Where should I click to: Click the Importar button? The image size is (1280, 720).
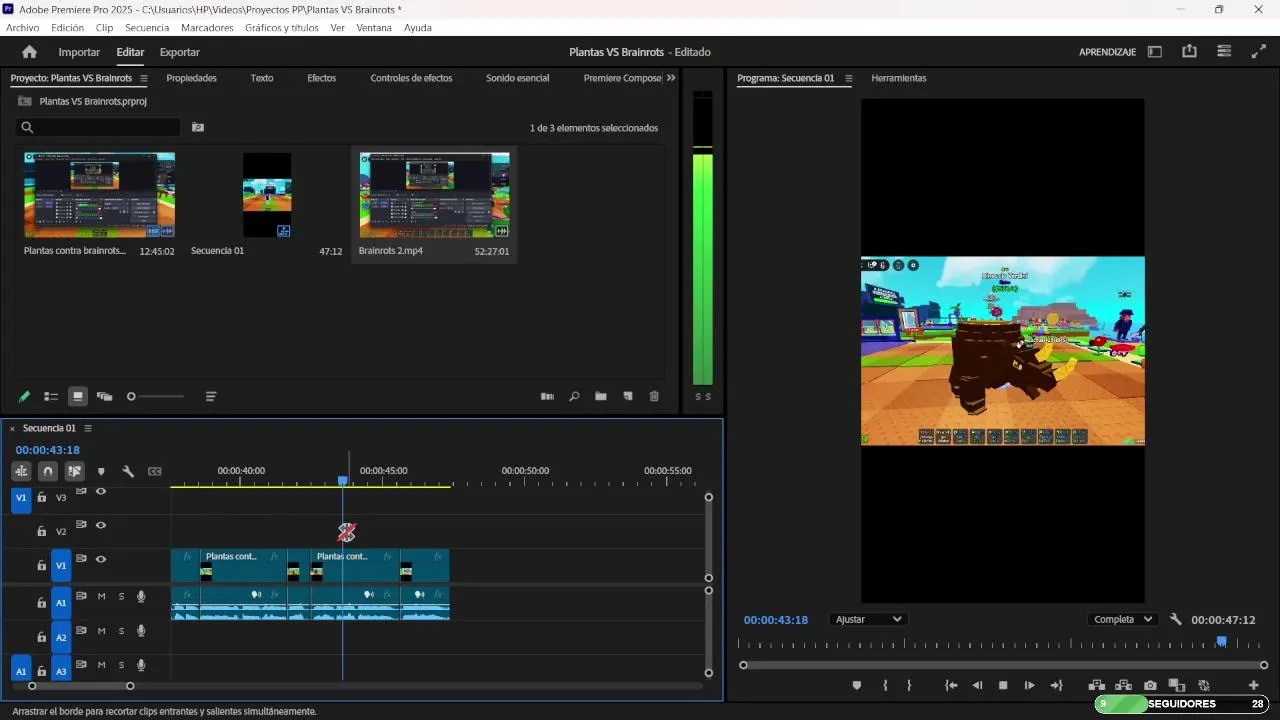[x=79, y=52]
